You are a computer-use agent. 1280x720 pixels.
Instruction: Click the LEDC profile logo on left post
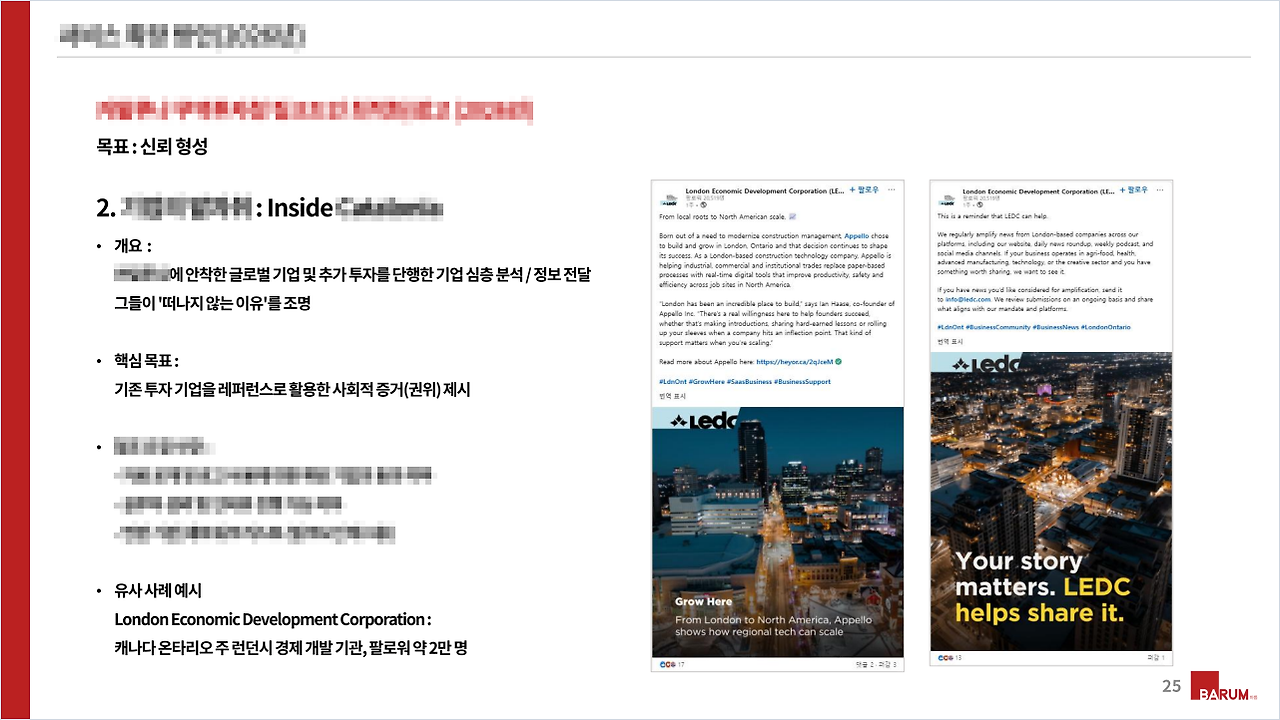coord(668,198)
